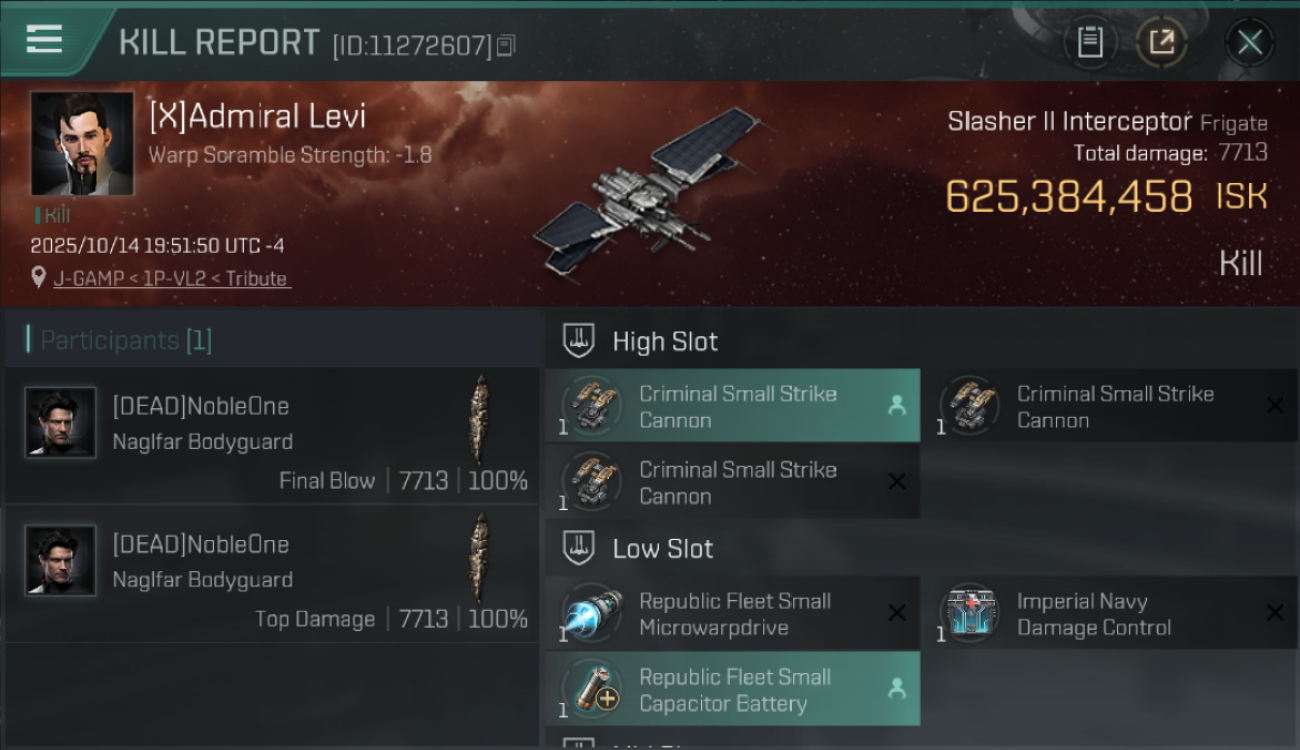Click the Low Slot section icon
Viewport: 1300px width, 750px height.
pyautogui.click(x=580, y=548)
